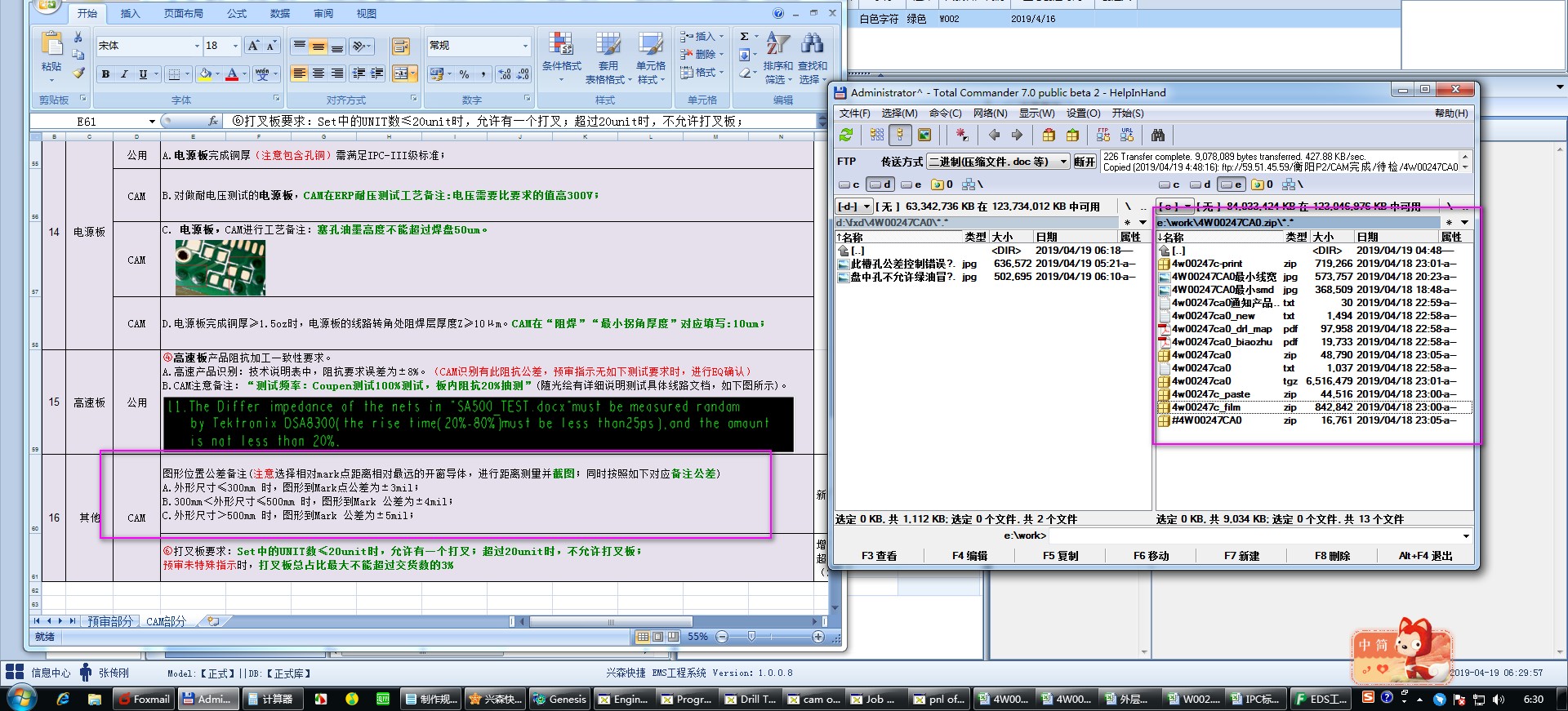The height and width of the screenshot is (711, 1568).
Task: Toggle the Wrap Text button
Action: (x=400, y=47)
